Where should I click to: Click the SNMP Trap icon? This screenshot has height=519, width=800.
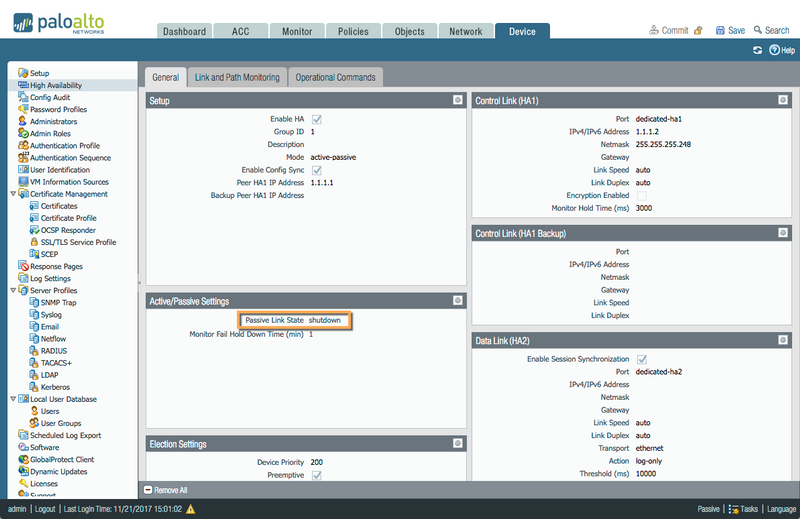[x=34, y=302]
